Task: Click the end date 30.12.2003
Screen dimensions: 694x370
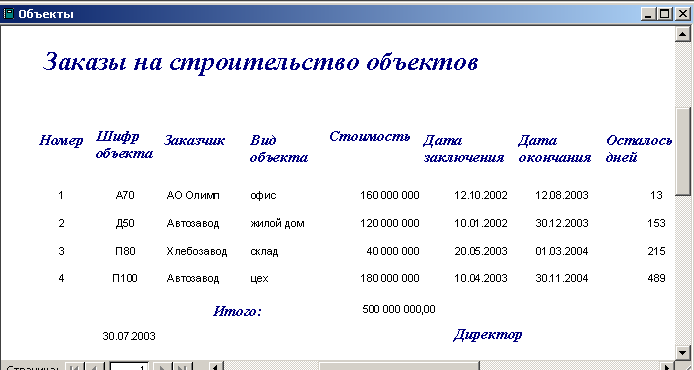Action: tap(562, 223)
